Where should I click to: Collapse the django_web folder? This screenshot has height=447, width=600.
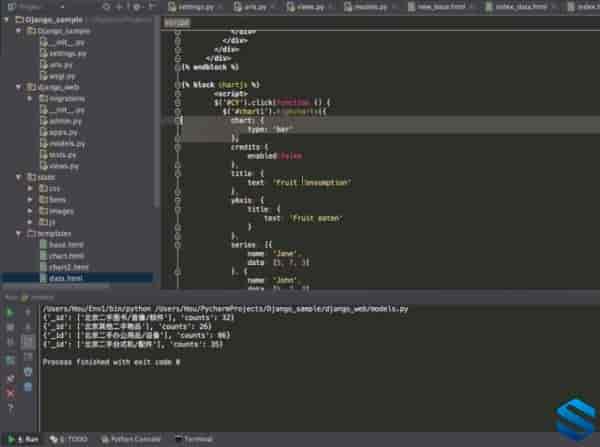coord(16,87)
